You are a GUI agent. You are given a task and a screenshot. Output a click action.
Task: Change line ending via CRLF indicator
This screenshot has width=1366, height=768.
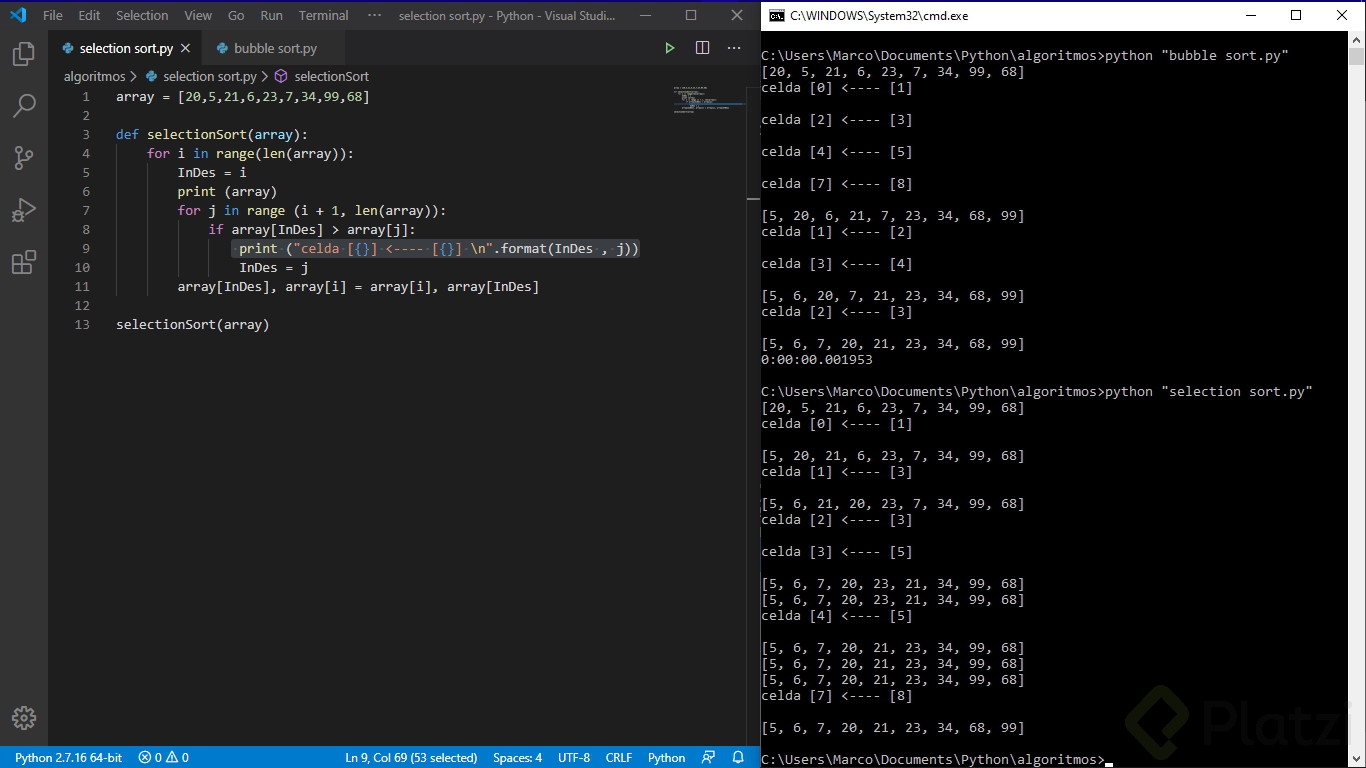click(618, 757)
